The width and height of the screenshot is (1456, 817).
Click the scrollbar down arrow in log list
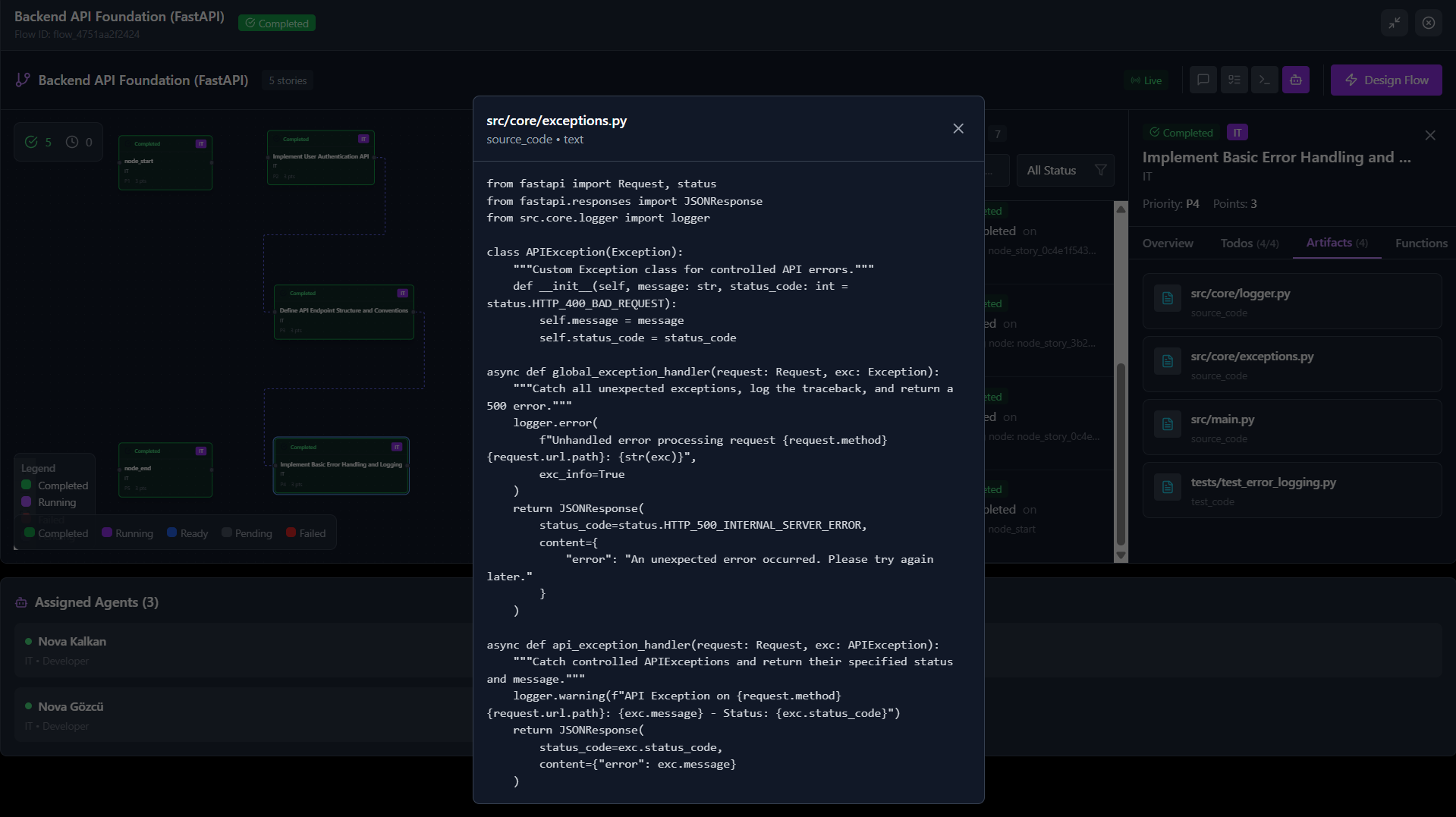pyautogui.click(x=1121, y=555)
